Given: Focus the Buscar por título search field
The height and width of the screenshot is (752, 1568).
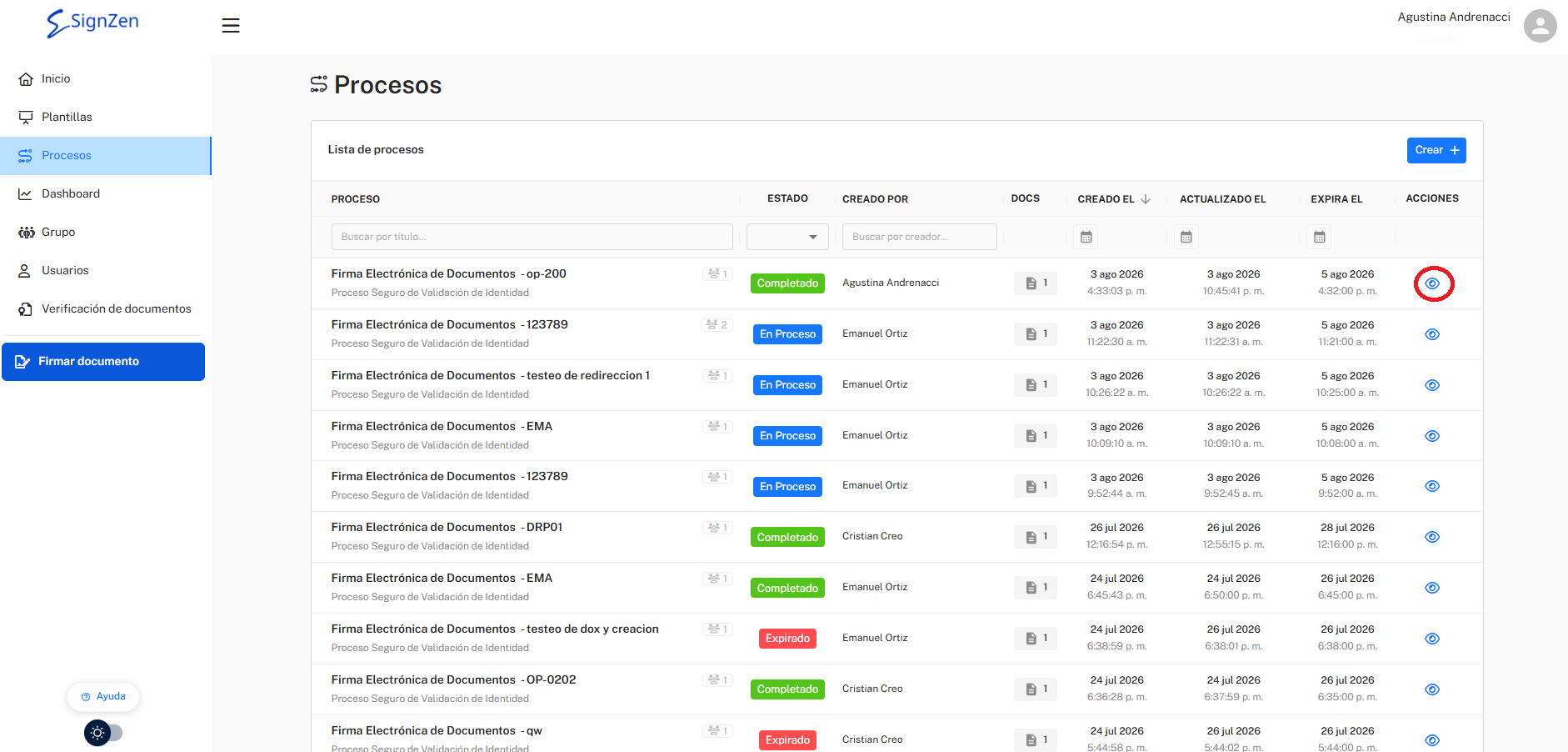Looking at the screenshot, I should coord(532,237).
